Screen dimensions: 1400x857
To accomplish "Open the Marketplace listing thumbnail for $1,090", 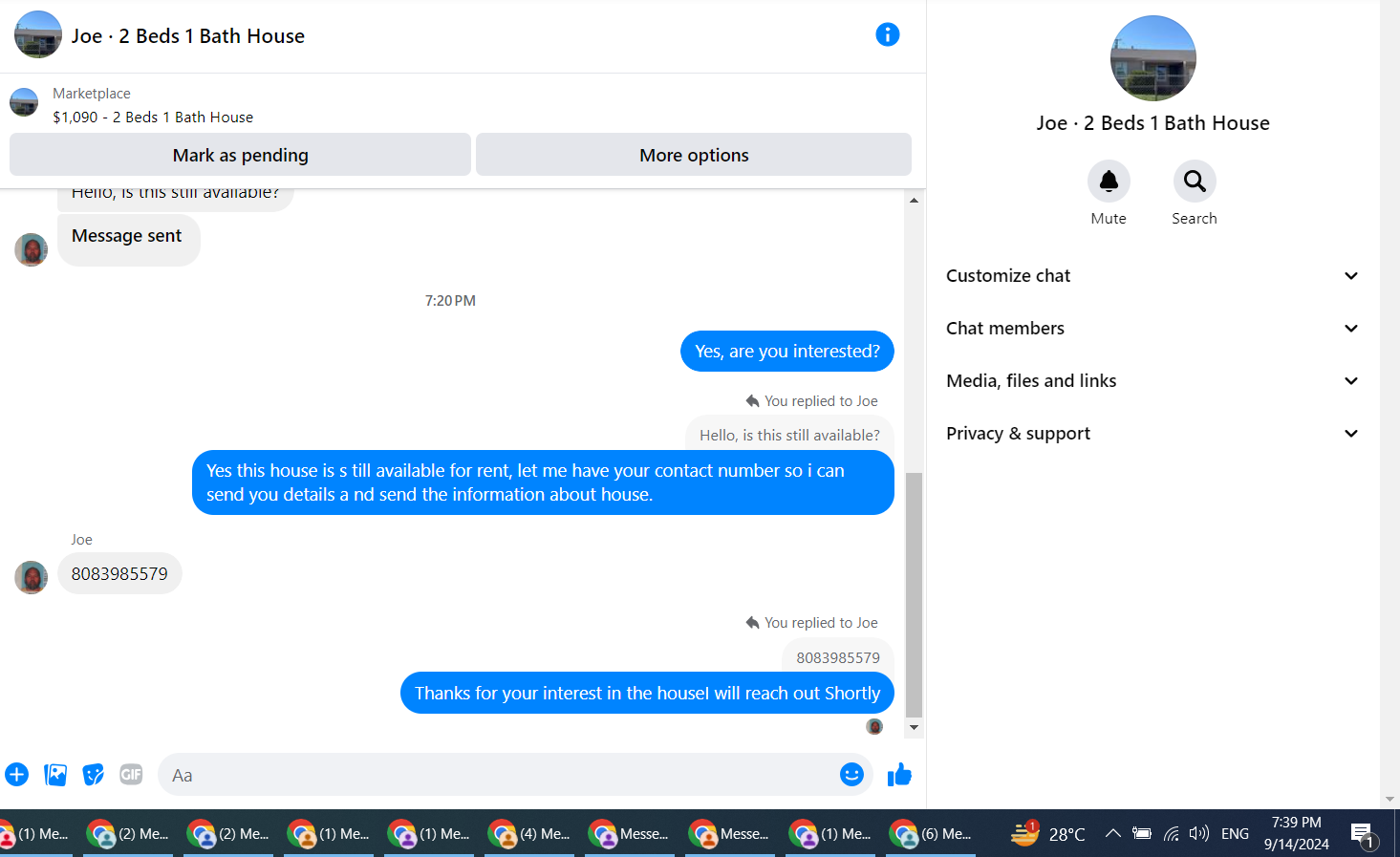I will (x=24, y=102).
